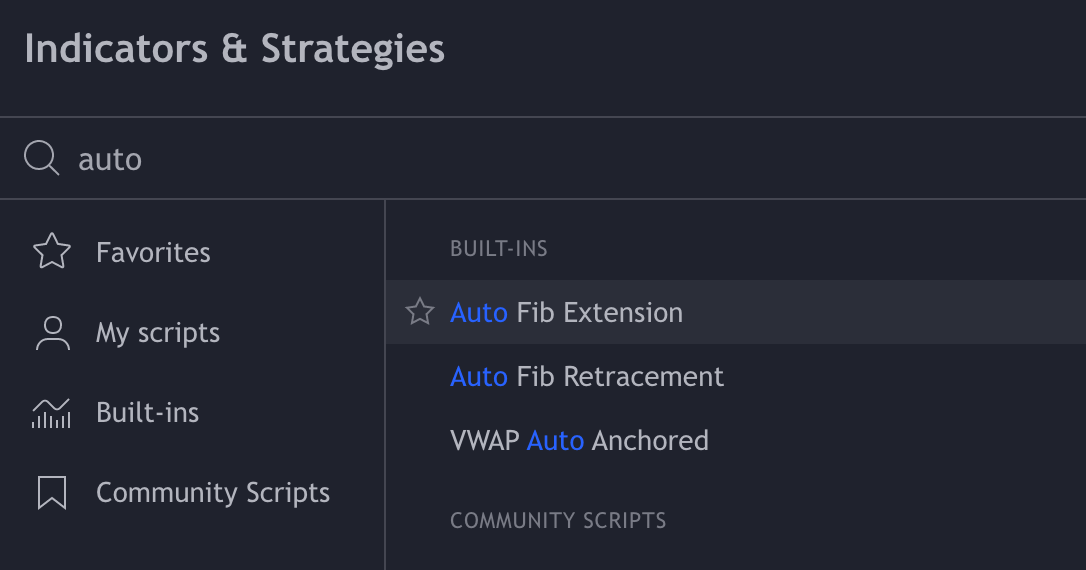Click the magnifying glass search icon

pos(42,158)
